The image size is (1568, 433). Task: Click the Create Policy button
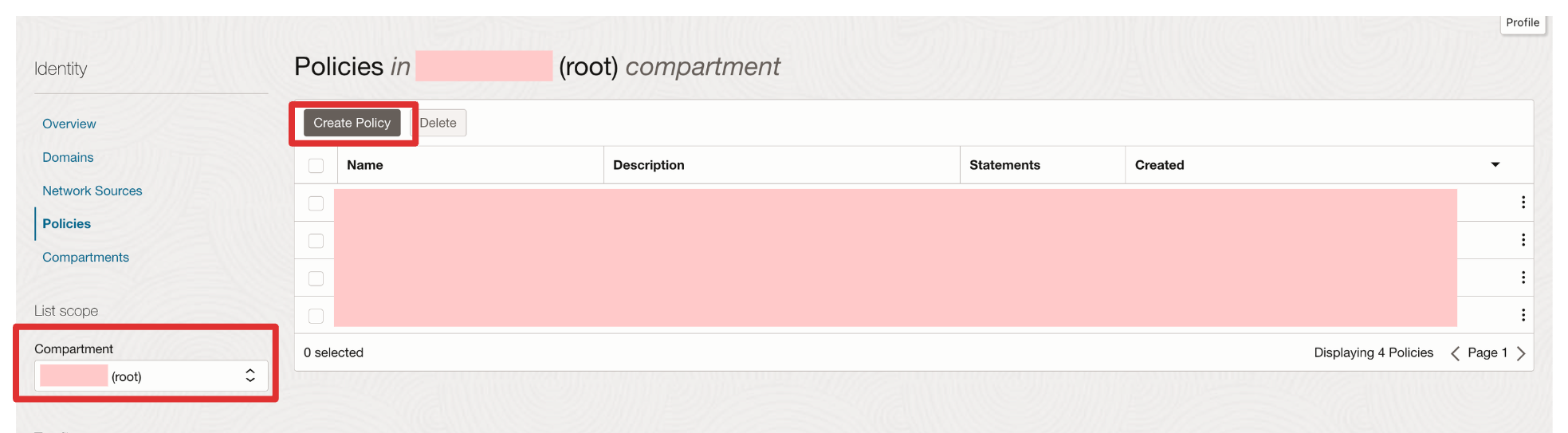(x=352, y=123)
